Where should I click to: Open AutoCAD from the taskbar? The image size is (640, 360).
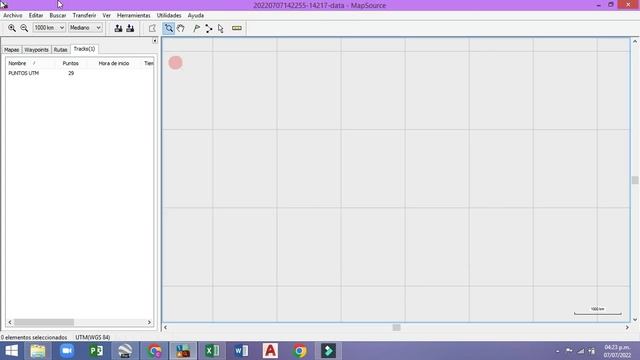pos(270,351)
